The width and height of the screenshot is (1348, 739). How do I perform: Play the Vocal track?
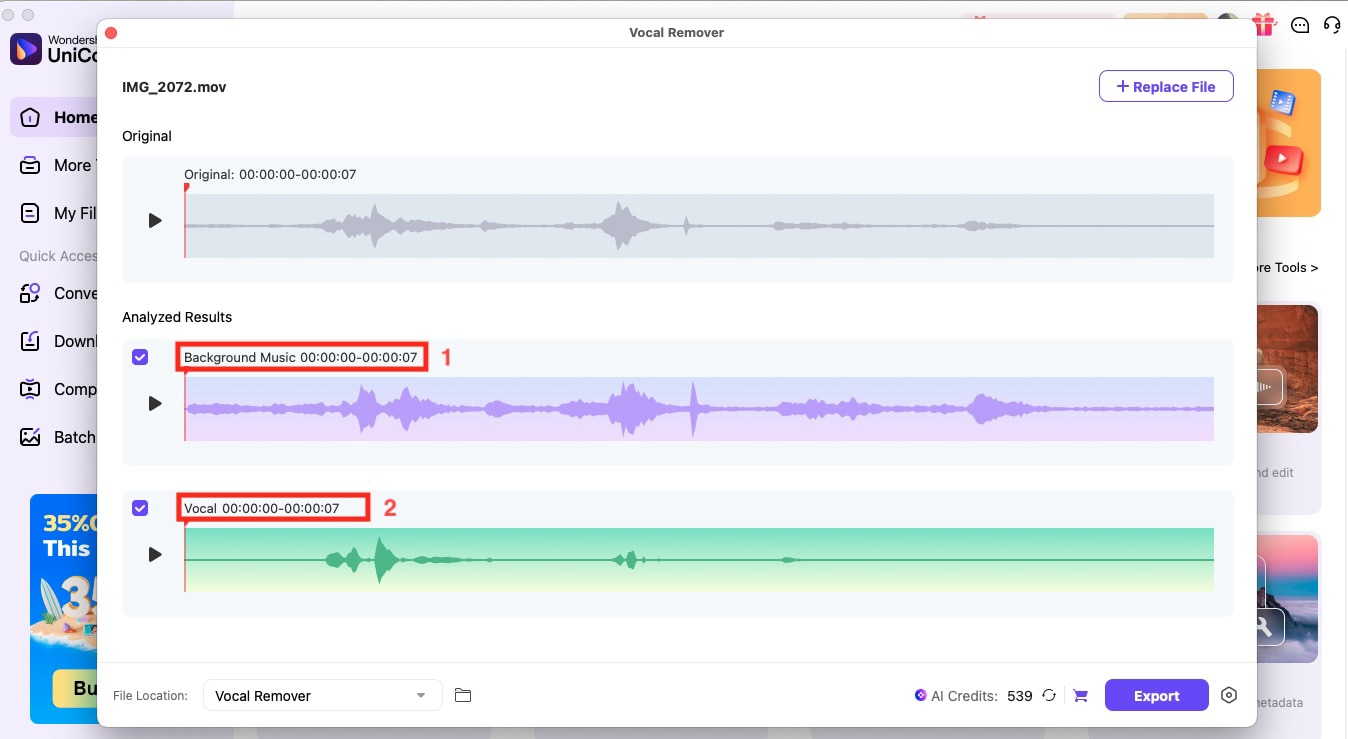point(155,554)
